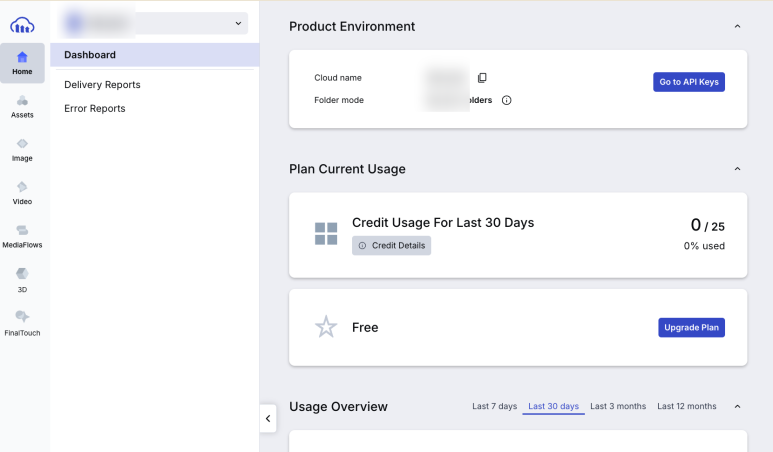Open Error Reports menu item
Image resolution: width=773 pixels, height=452 pixels.
[95, 108]
